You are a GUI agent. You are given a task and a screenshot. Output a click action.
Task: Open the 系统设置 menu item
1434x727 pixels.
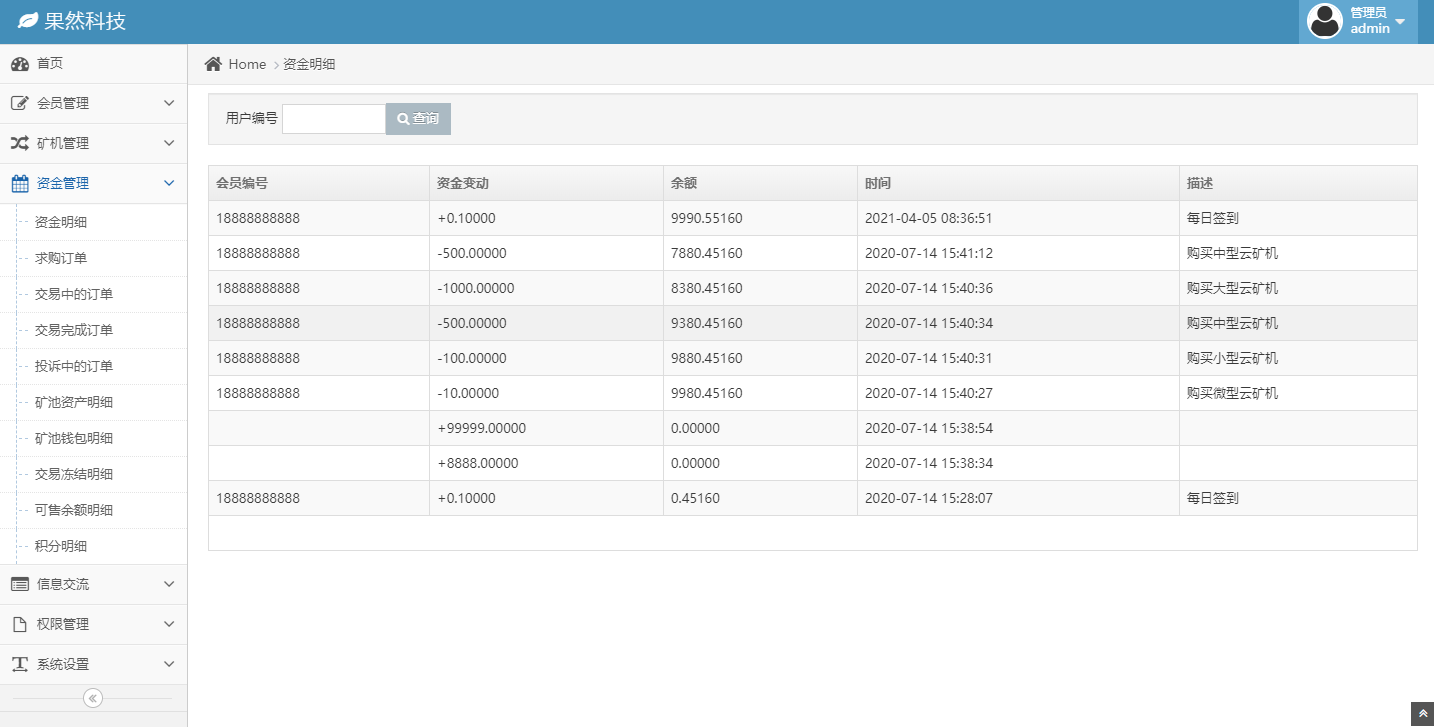93,664
